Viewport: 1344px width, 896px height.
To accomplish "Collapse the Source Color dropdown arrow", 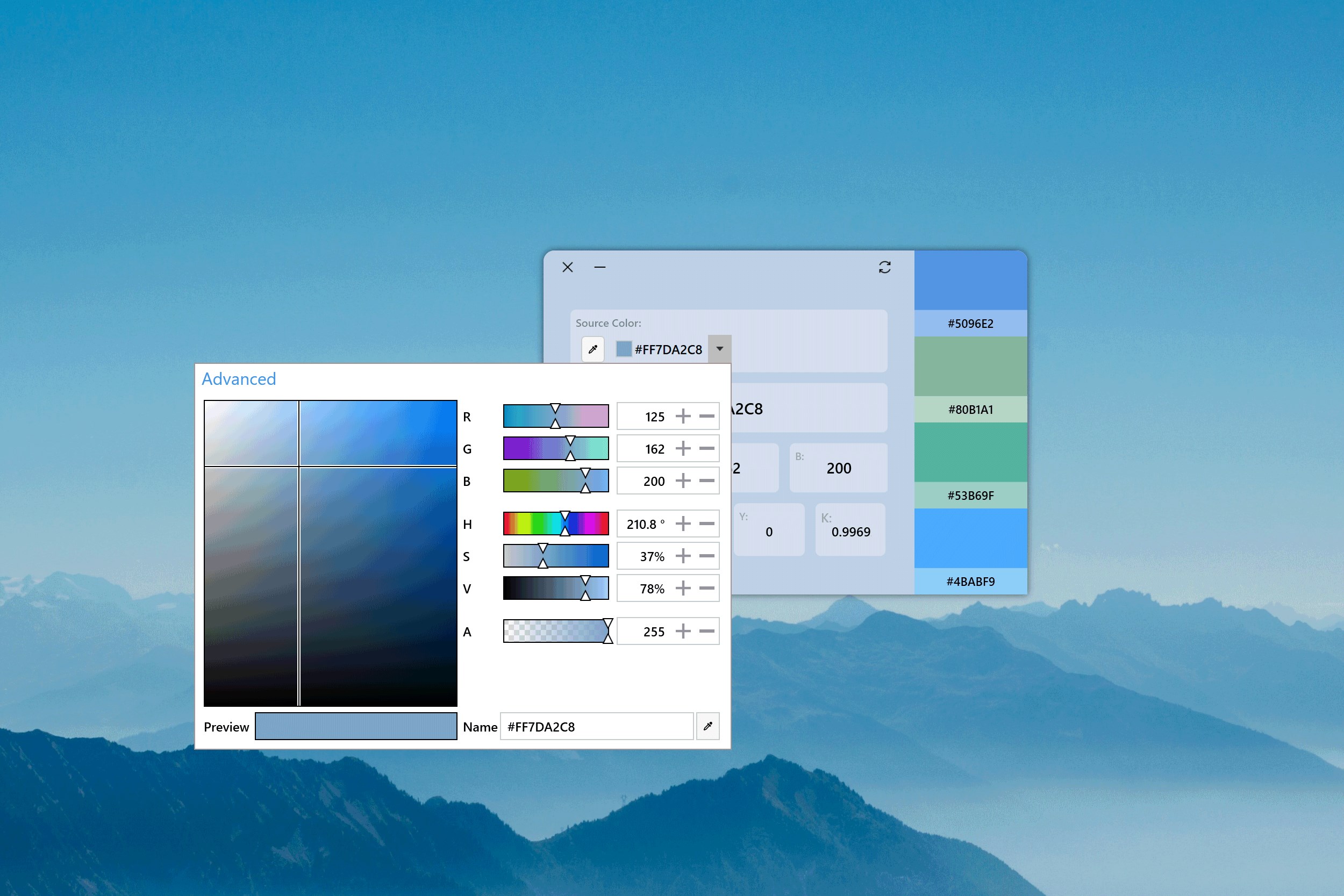I will (719, 349).
